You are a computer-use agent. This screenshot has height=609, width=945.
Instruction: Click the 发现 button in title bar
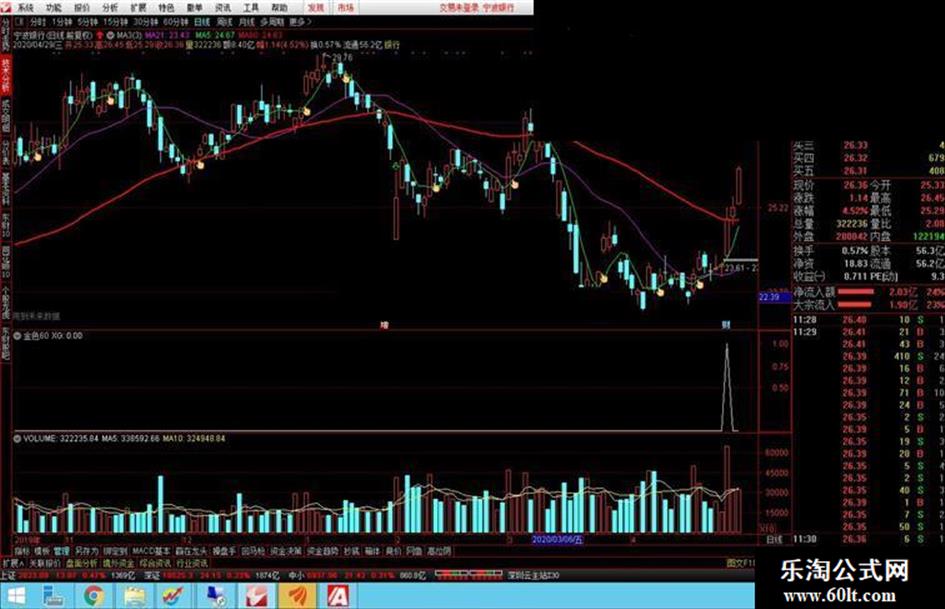pos(316,8)
